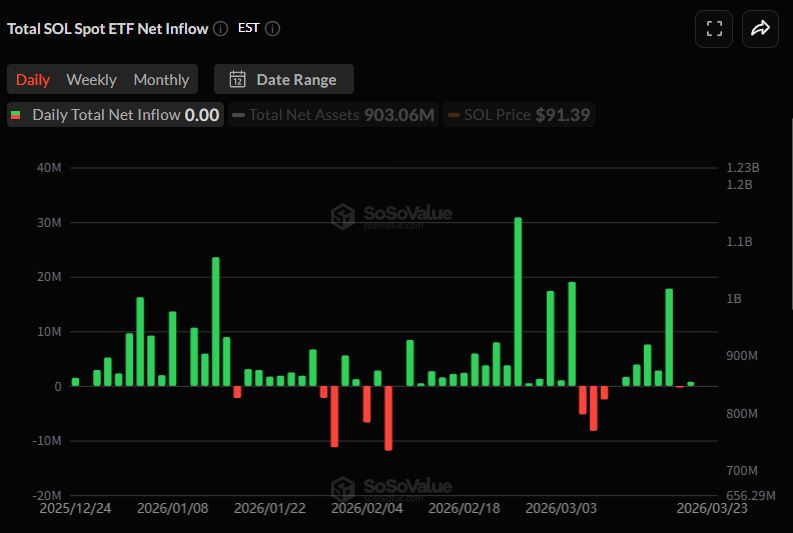The width and height of the screenshot is (793, 533).
Task: Switch to the Monthly view
Action: coord(161,80)
